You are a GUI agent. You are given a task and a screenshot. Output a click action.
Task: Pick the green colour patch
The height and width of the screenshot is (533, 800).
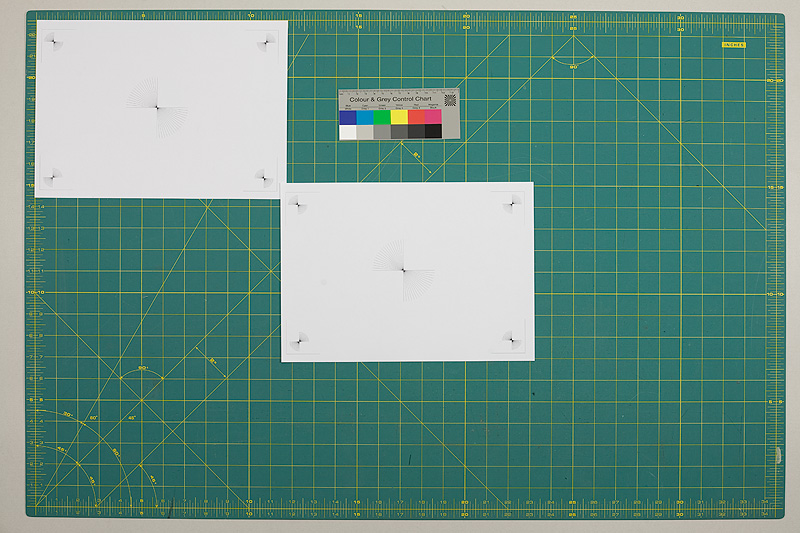point(381,116)
